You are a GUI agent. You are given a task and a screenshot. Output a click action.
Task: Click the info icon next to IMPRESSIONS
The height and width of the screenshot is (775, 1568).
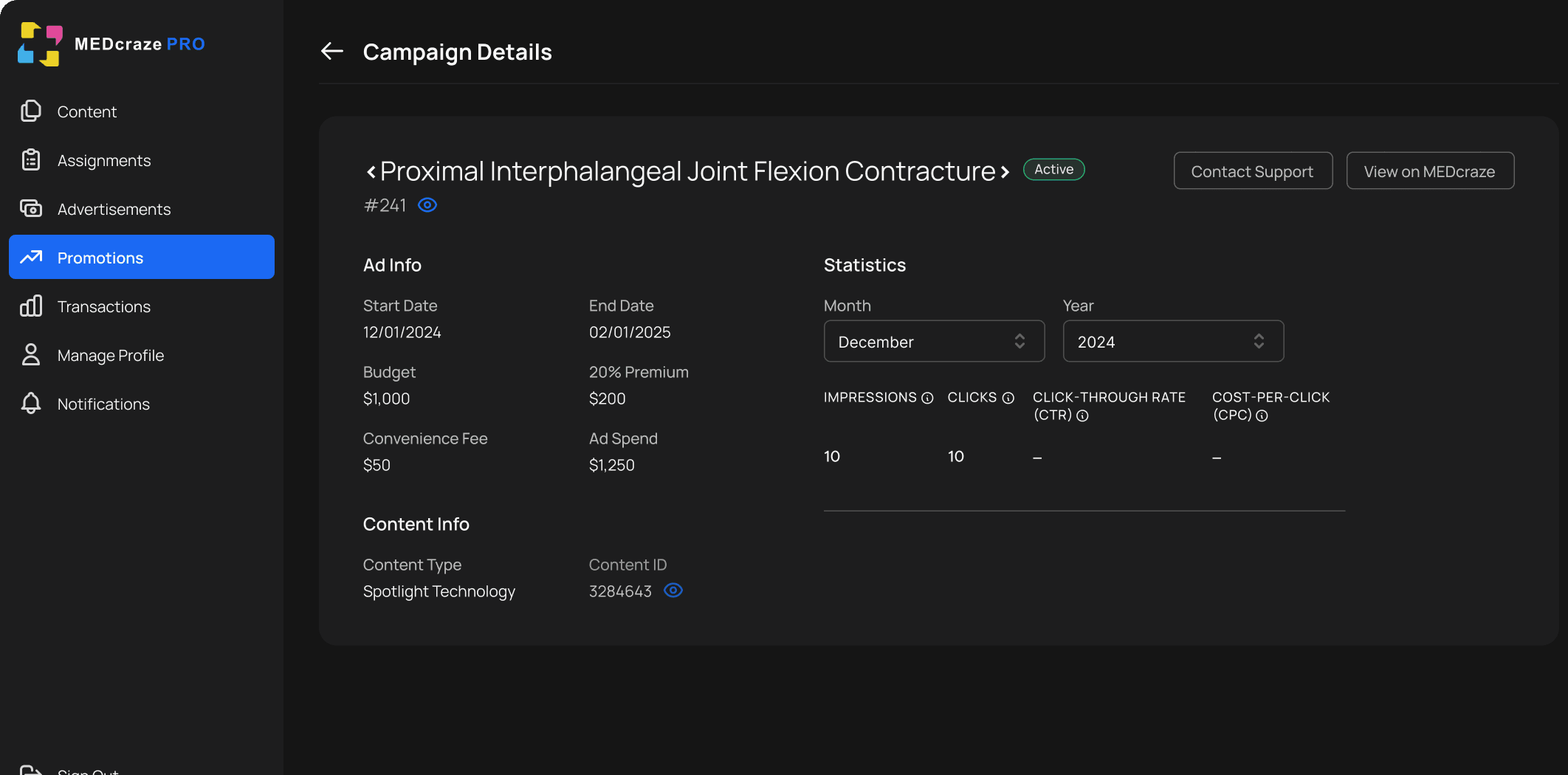tap(927, 398)
